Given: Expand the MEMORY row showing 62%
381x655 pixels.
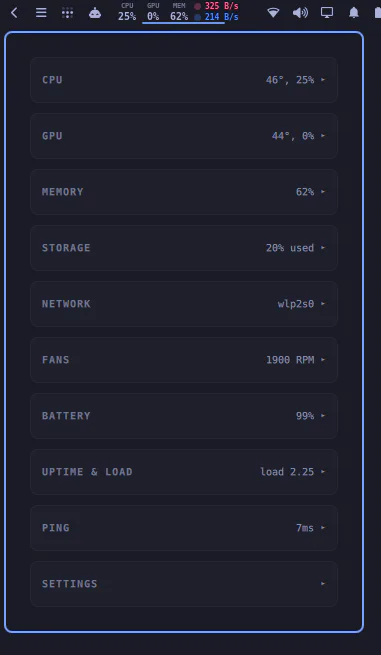Looking at the screenshot, I should tap(184, 192).
